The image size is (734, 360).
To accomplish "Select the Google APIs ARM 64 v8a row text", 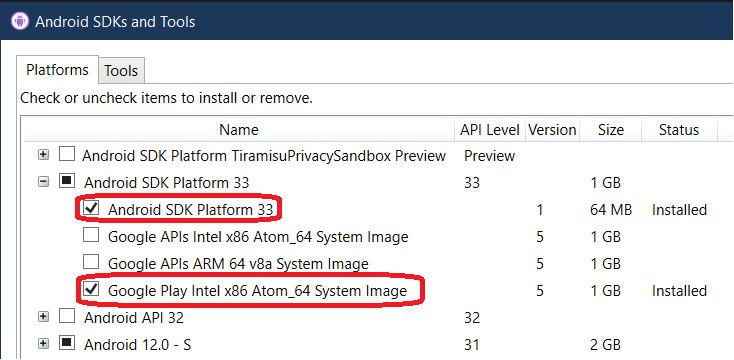I will tap(238, 264).
